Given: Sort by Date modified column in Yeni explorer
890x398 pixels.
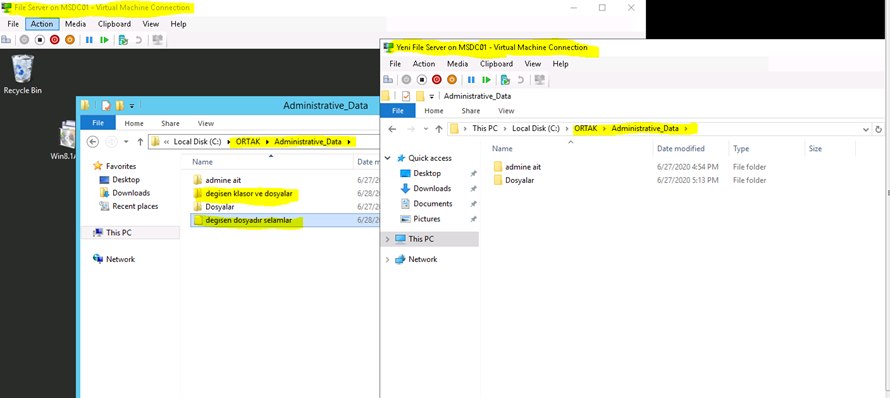Looking at the screenshot, I should click(x=681, y=149).
